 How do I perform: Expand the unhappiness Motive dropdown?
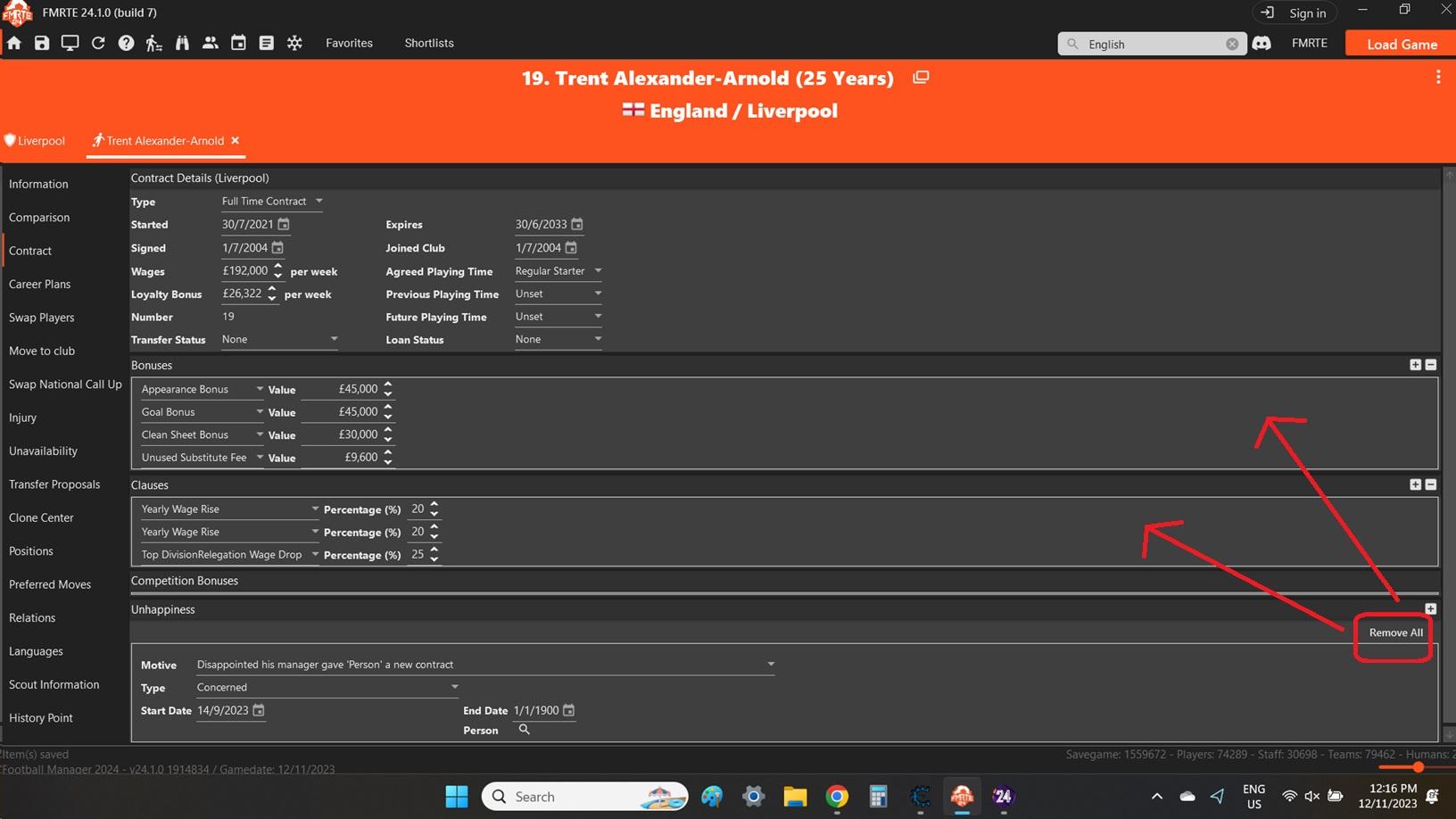point(485,664)
